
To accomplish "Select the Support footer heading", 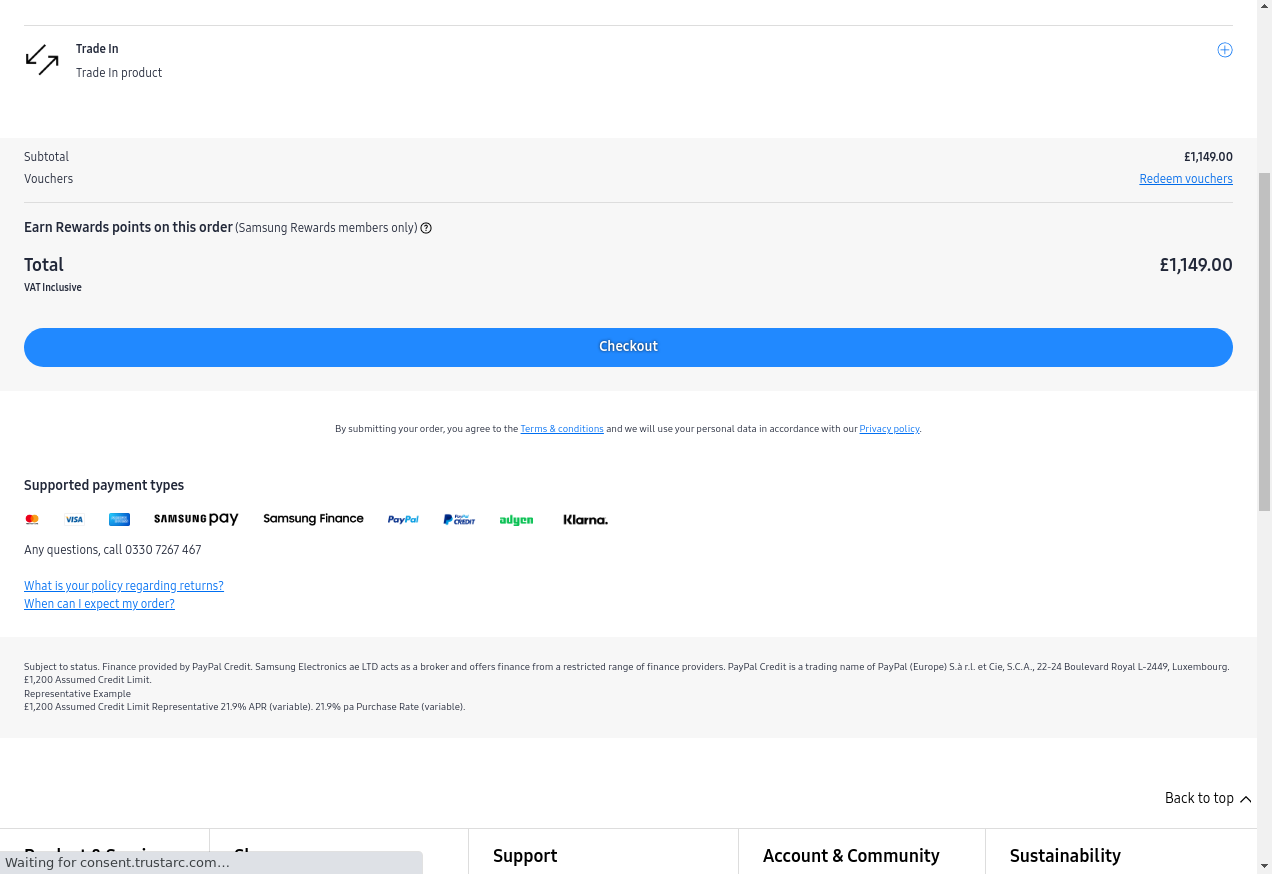I will tap(525, 856).
